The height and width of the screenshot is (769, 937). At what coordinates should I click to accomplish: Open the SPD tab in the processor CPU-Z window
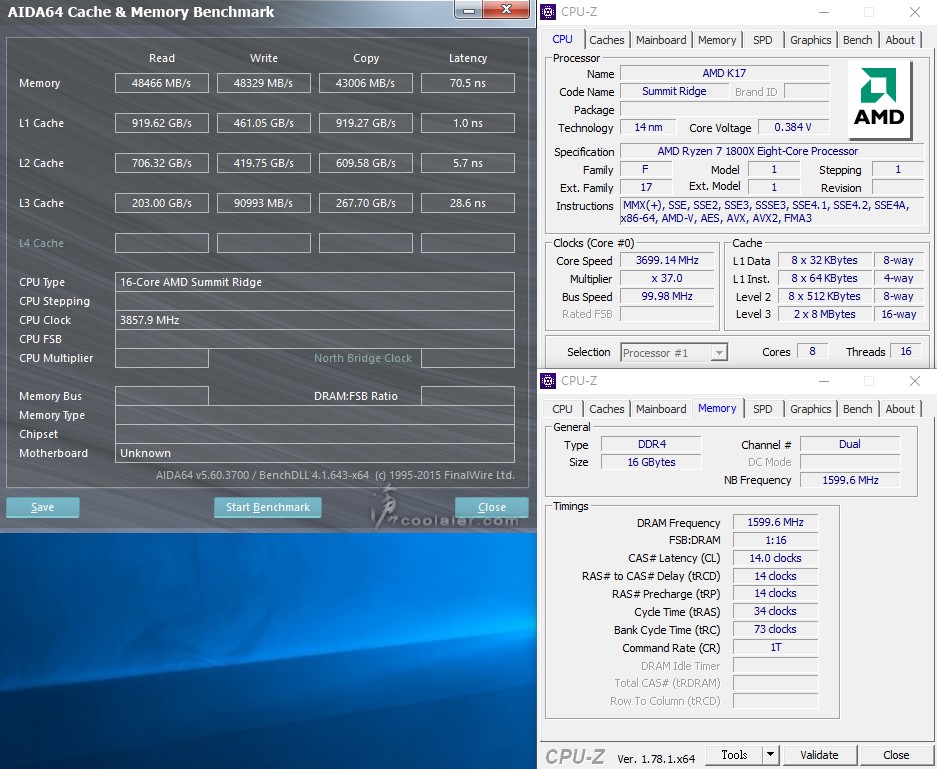763,40
